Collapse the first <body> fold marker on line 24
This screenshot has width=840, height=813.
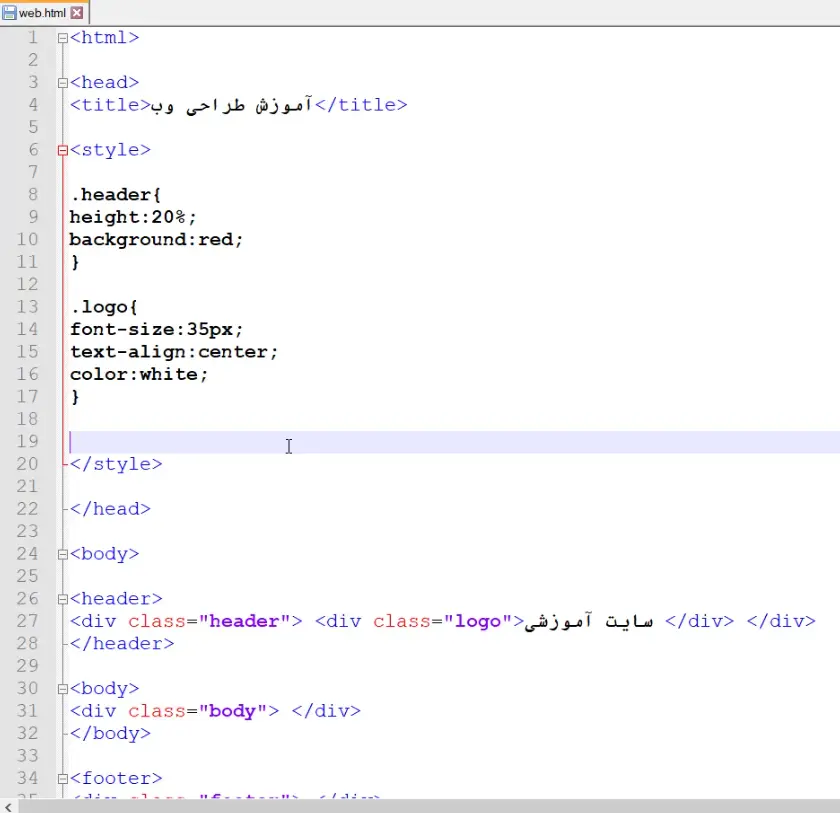click(62, 554)
